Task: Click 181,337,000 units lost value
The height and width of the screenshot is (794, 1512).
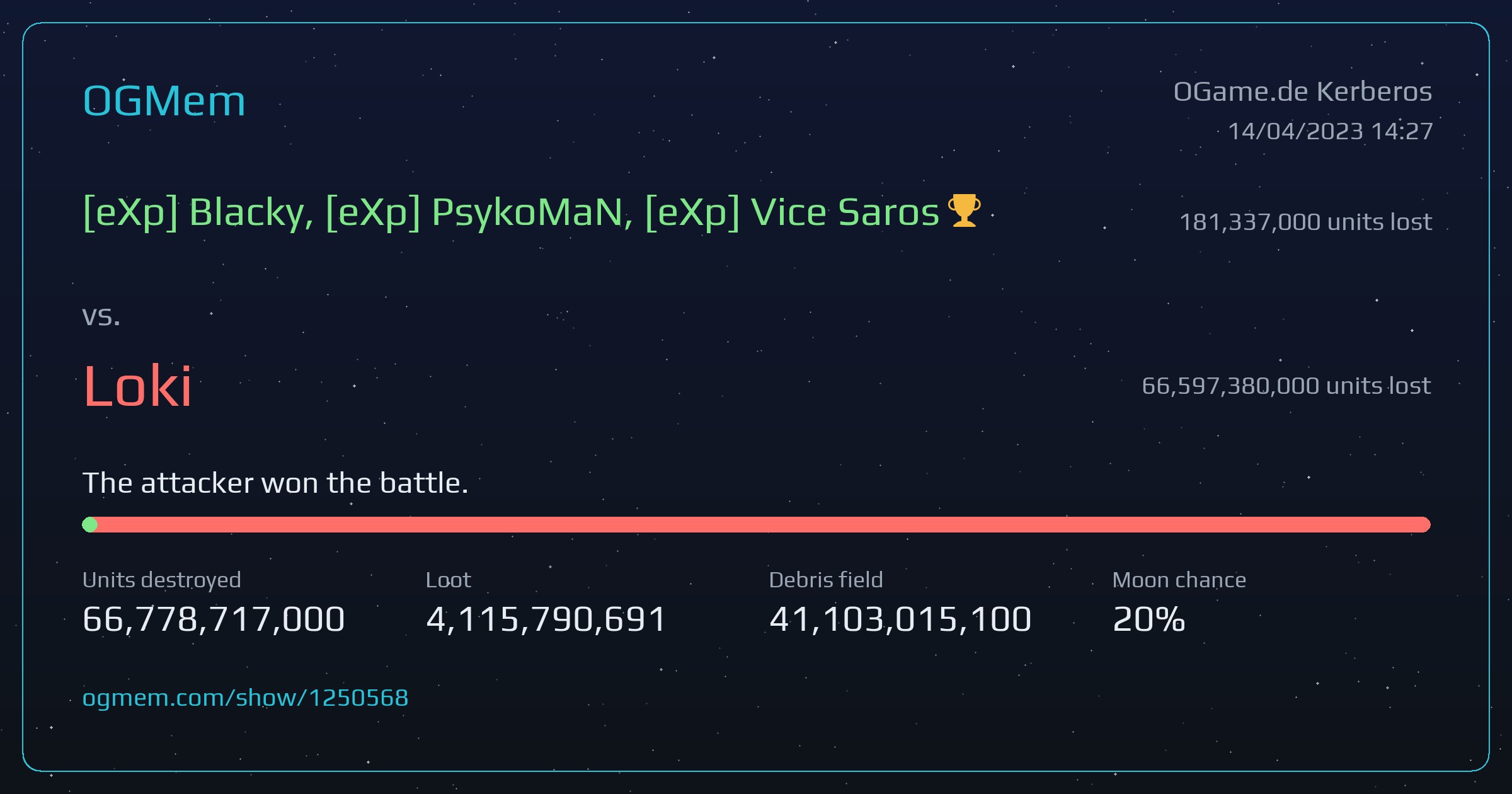Action: click(x=1305, y=222)
